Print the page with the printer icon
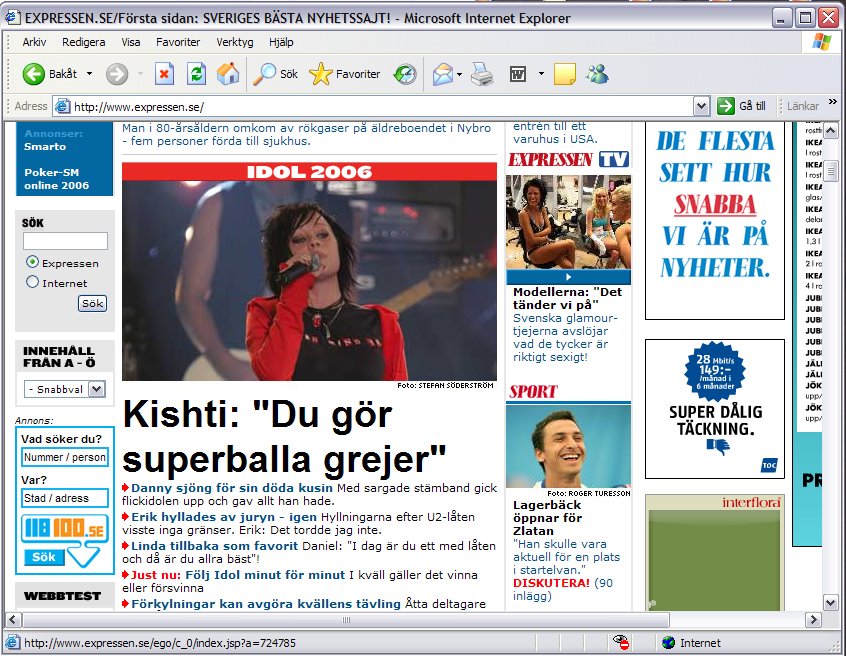The image size is (846, 656). coord(482,74)
